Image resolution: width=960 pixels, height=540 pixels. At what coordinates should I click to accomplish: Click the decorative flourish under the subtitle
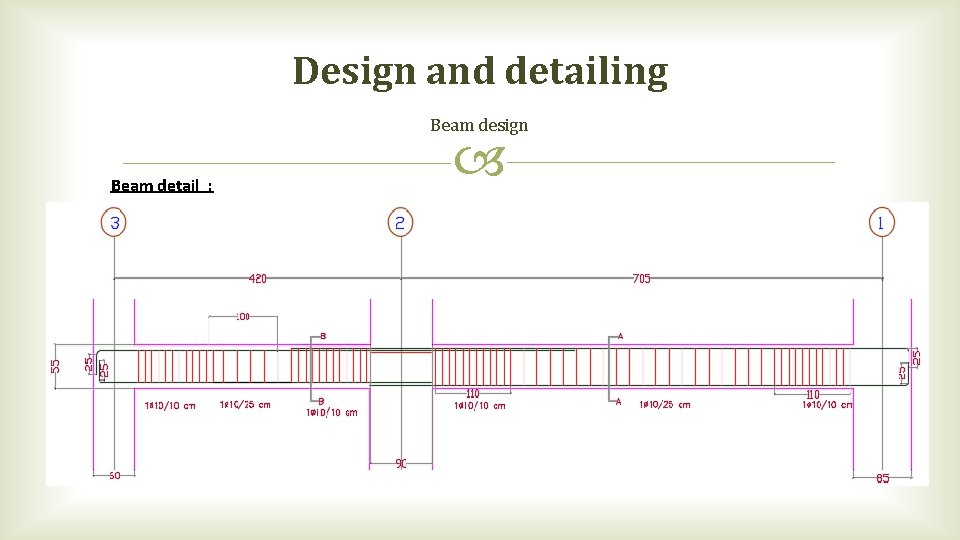pos(479,161)
